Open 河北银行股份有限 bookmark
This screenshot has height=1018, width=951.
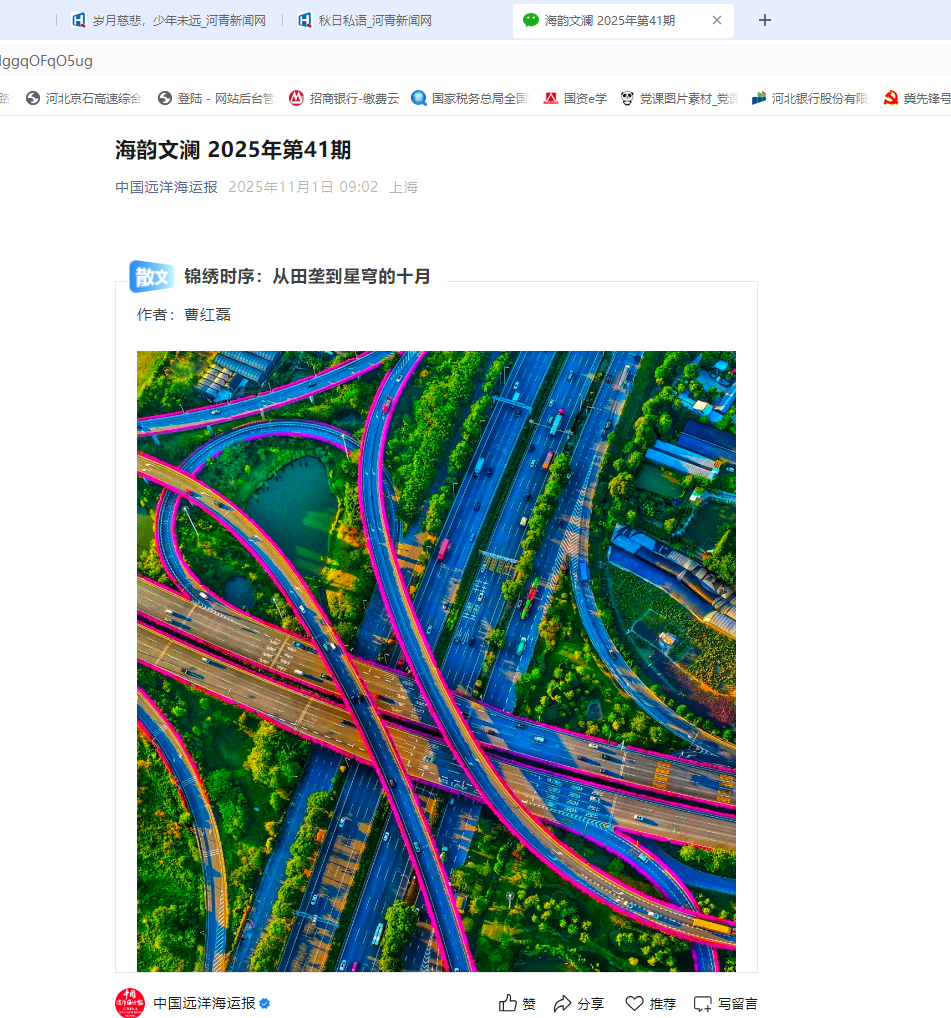(x=810, y=98)
